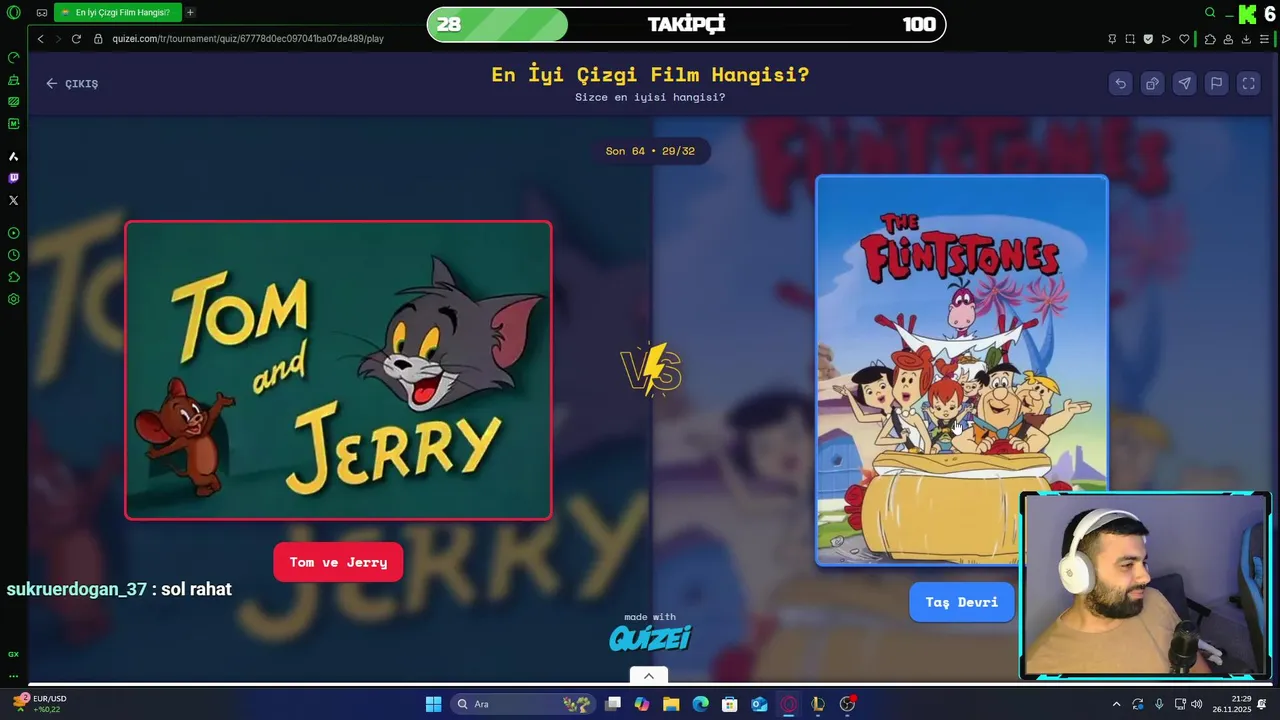This screenshot has width=1280, height=720.
Task: Open the Easy Setup sliders icon
Action: point(1264,39)
